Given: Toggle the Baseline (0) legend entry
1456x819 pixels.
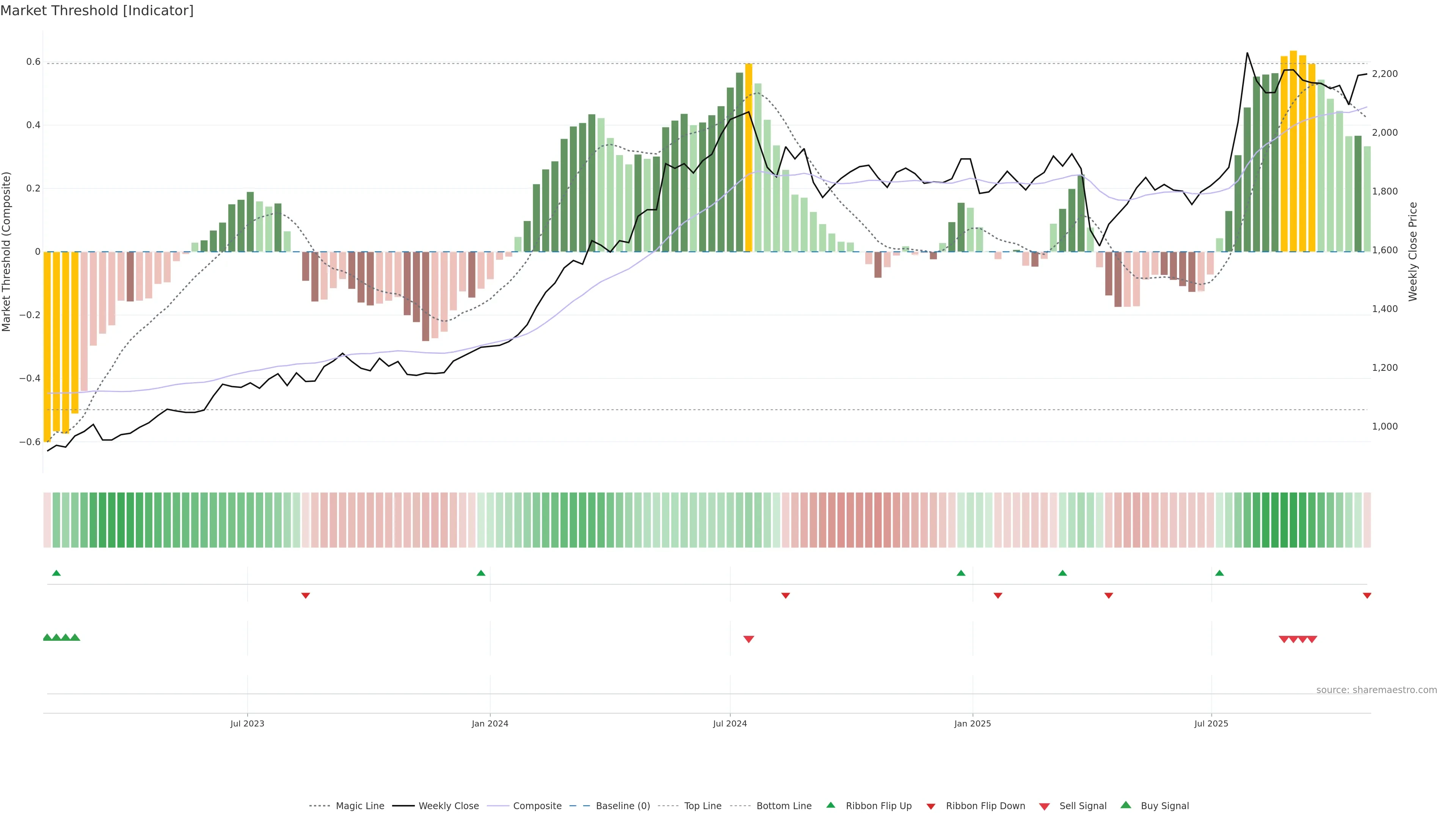Looking at the screenshot, I should click(x=622, y=806).
